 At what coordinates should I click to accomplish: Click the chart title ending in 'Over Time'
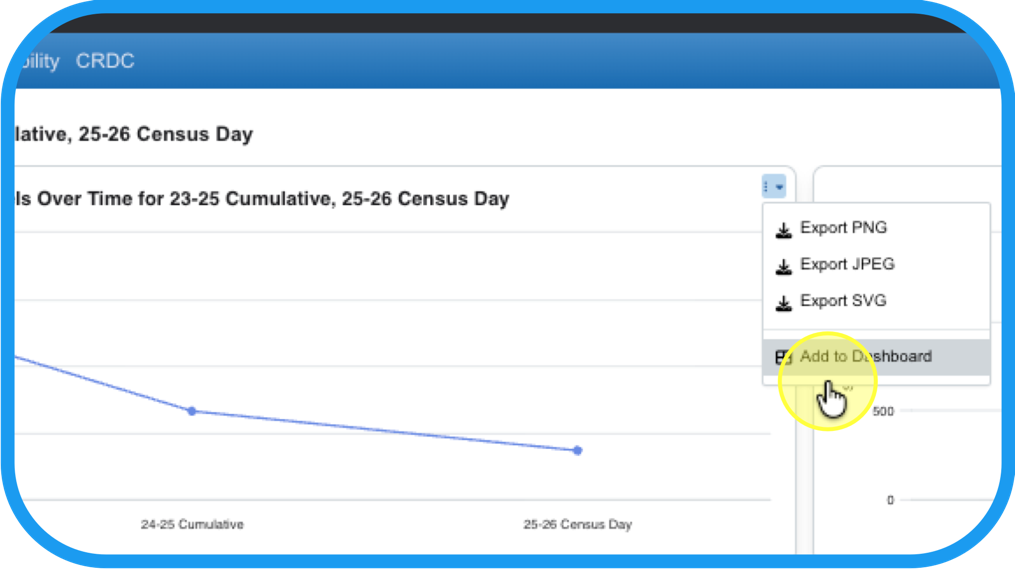pos(261,199)
